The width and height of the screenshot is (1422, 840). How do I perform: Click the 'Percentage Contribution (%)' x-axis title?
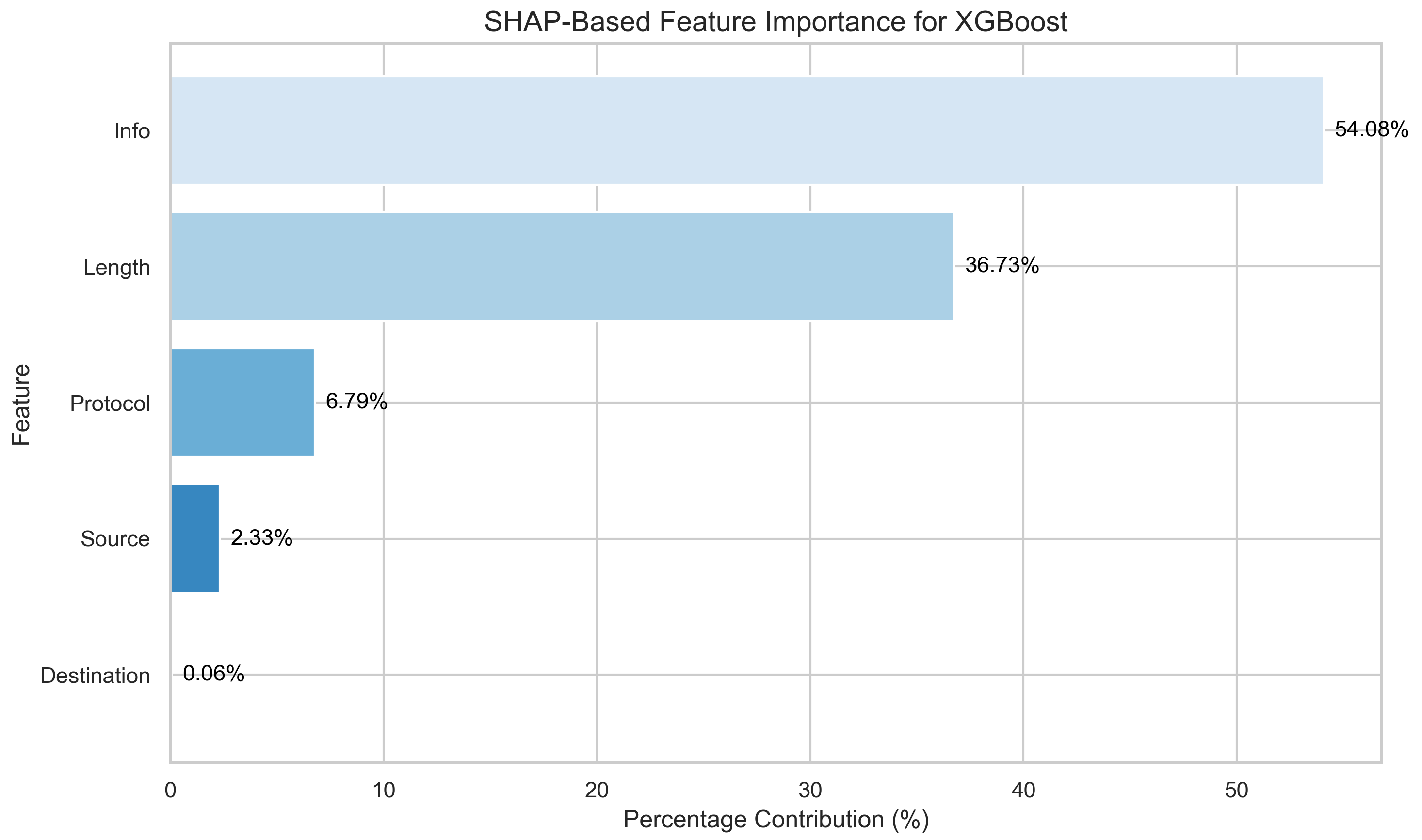coord(776,820)
